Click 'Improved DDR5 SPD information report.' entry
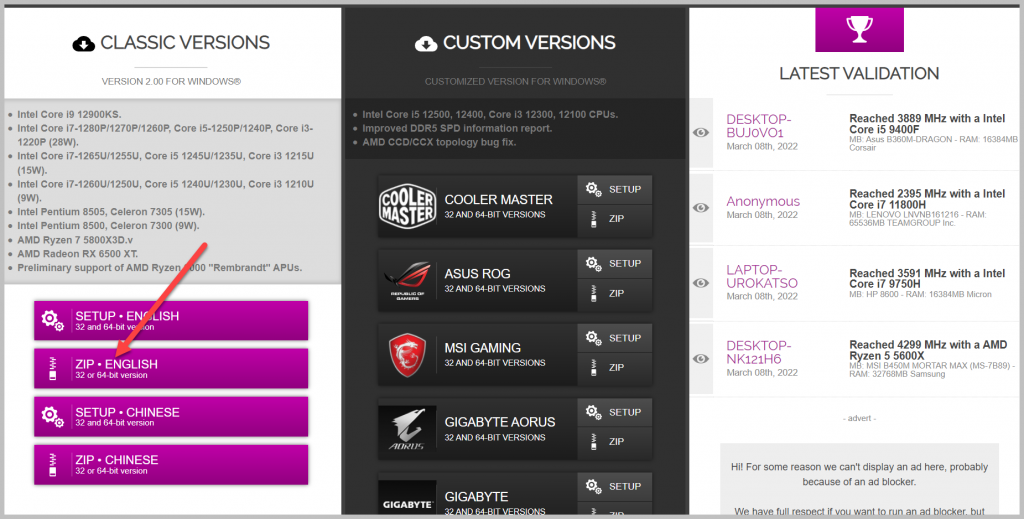 point(457,128)
